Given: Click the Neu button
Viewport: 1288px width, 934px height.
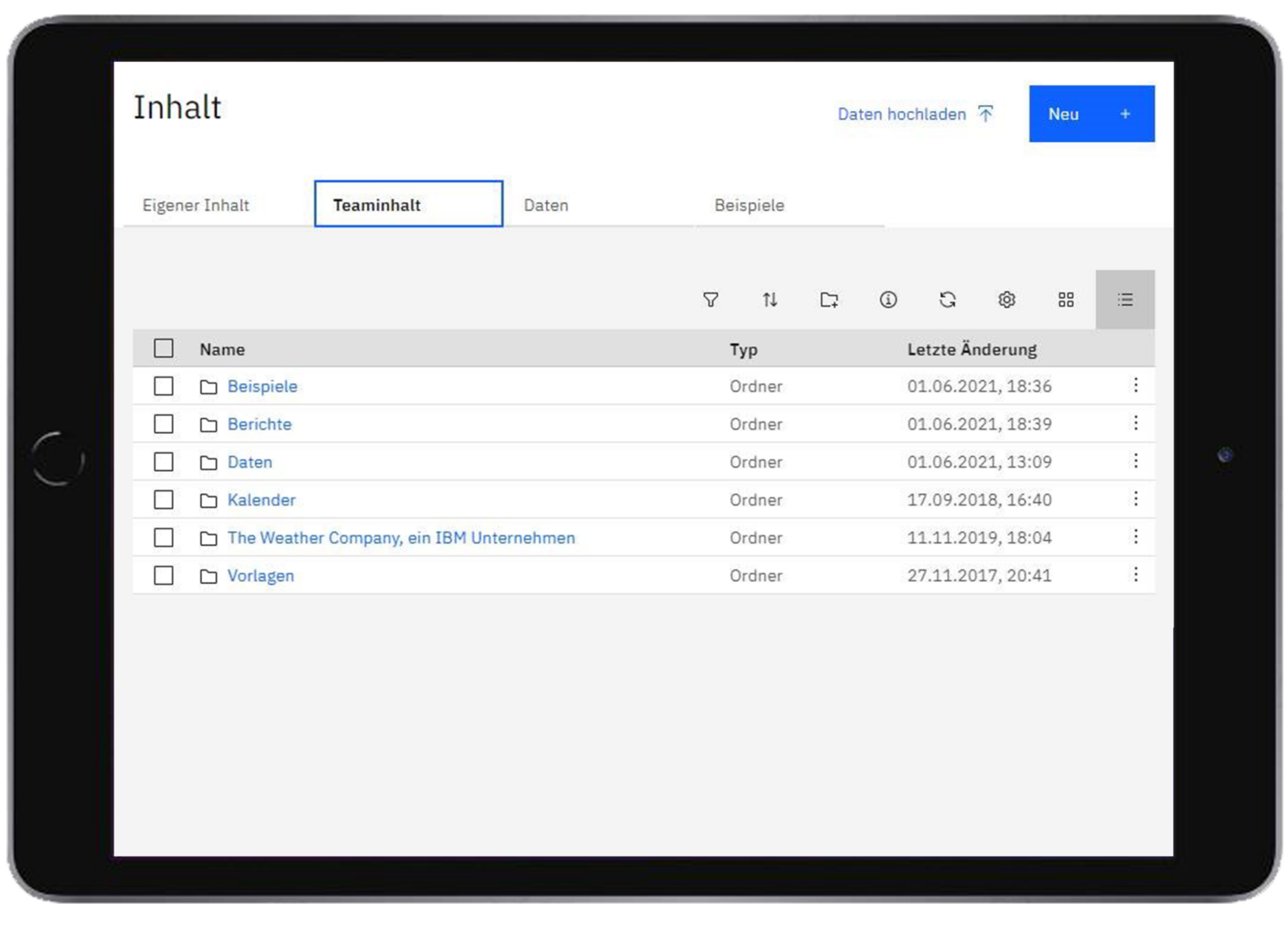Looking at the screenshot, I should point(1091,114).
